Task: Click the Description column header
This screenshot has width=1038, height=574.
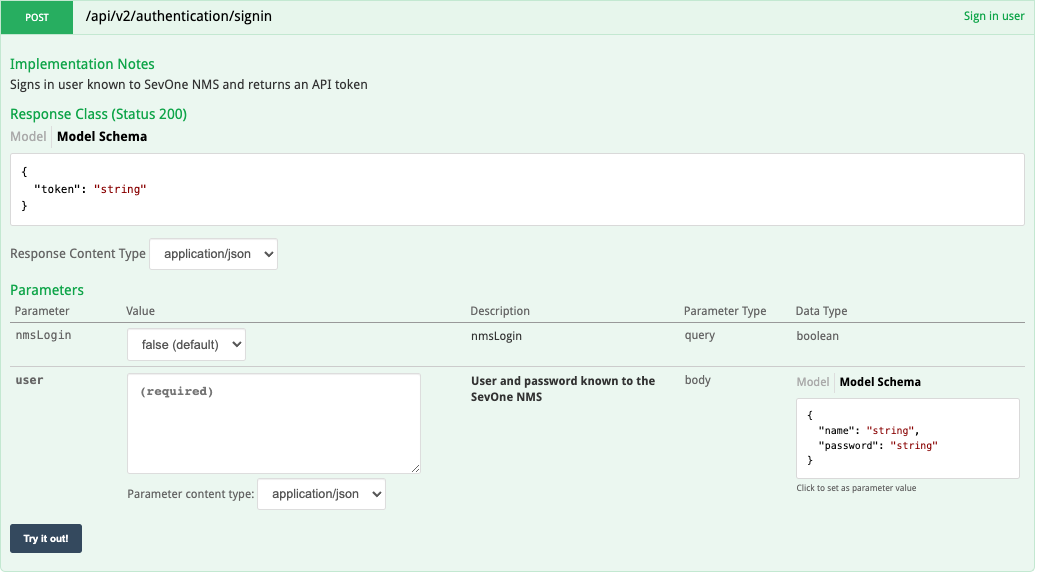Action: tap(500, 311)
